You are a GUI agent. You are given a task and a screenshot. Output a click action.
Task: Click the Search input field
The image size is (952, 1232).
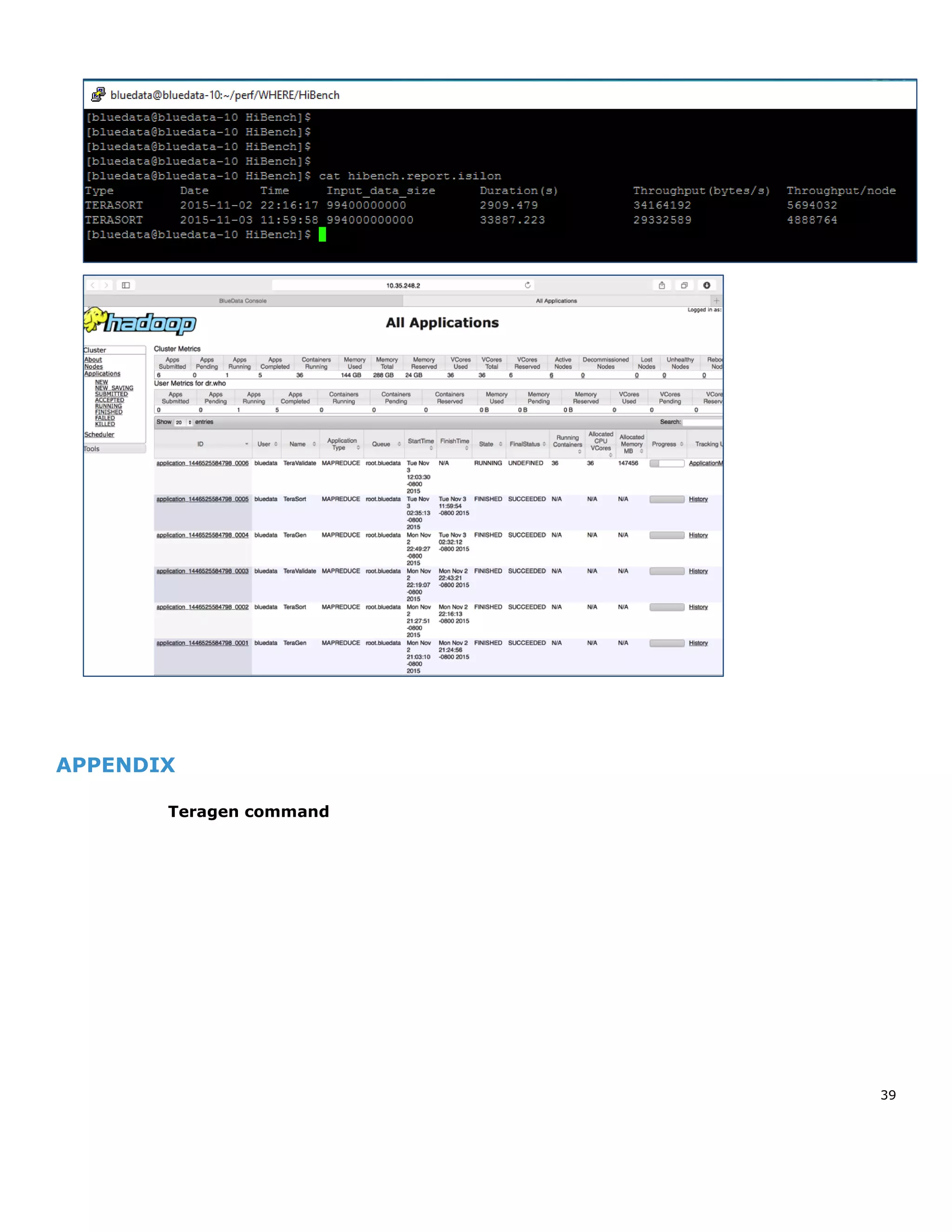click(x=703, y=422)
